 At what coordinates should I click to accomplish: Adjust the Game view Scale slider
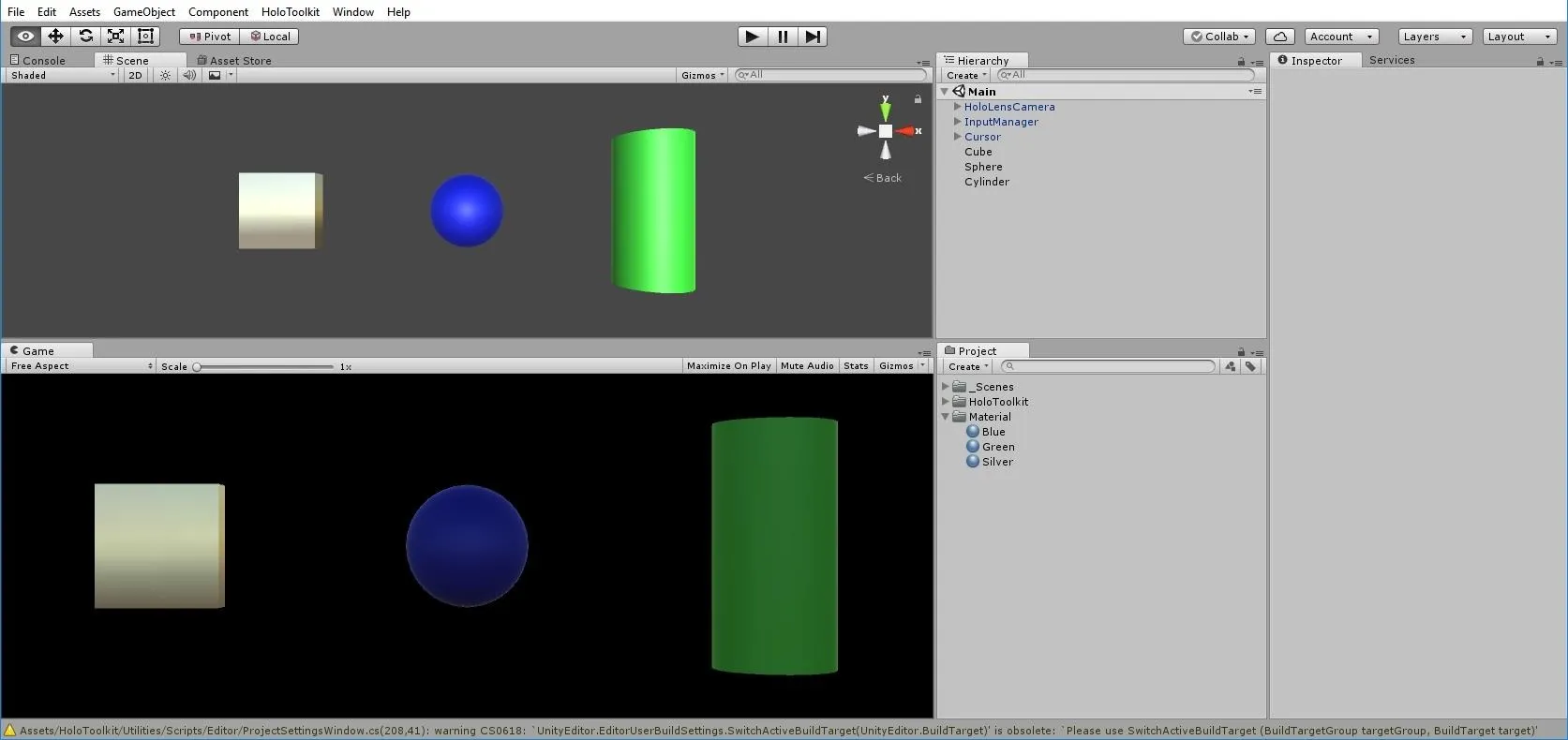tap(264, 366)
